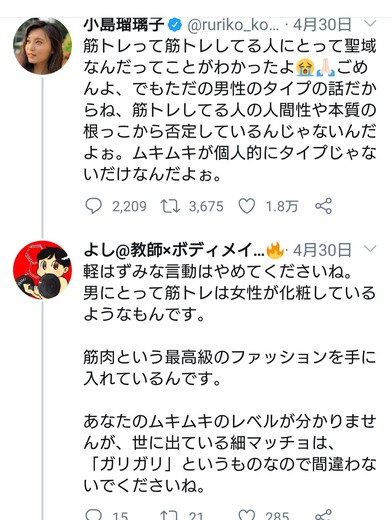Like よし's tweet with 285 likes
Viewport: 392px width, 520px height.
pos(247,515)
